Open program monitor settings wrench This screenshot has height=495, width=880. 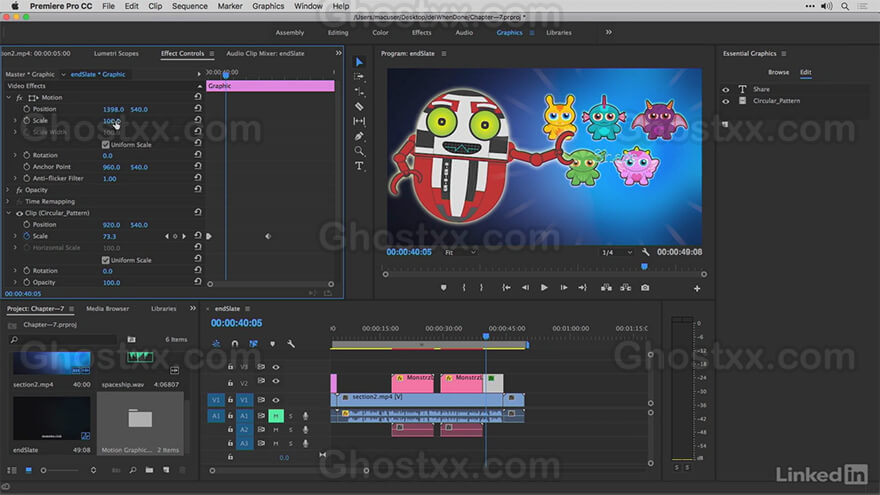(645, 253)
